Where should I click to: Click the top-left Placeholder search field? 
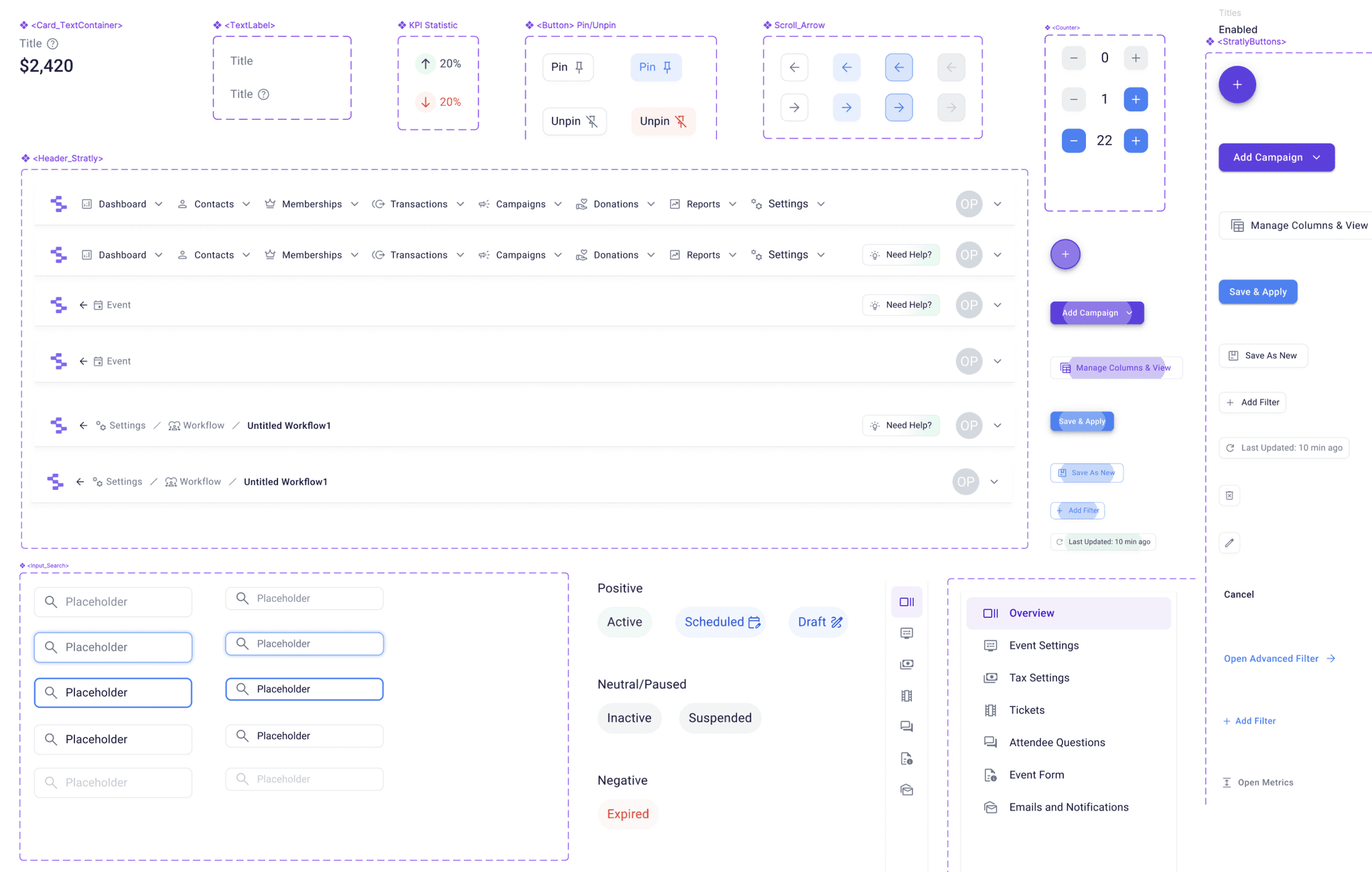click(x=113, y=602)
